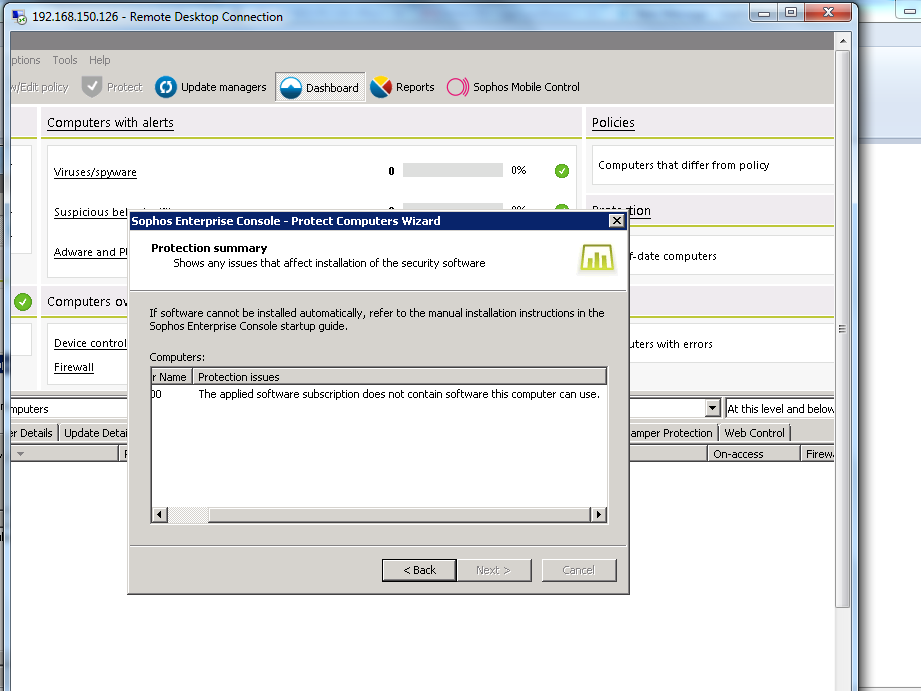
Task: Restore down the Remote Desktop Connection window
Action: point(791,13)
